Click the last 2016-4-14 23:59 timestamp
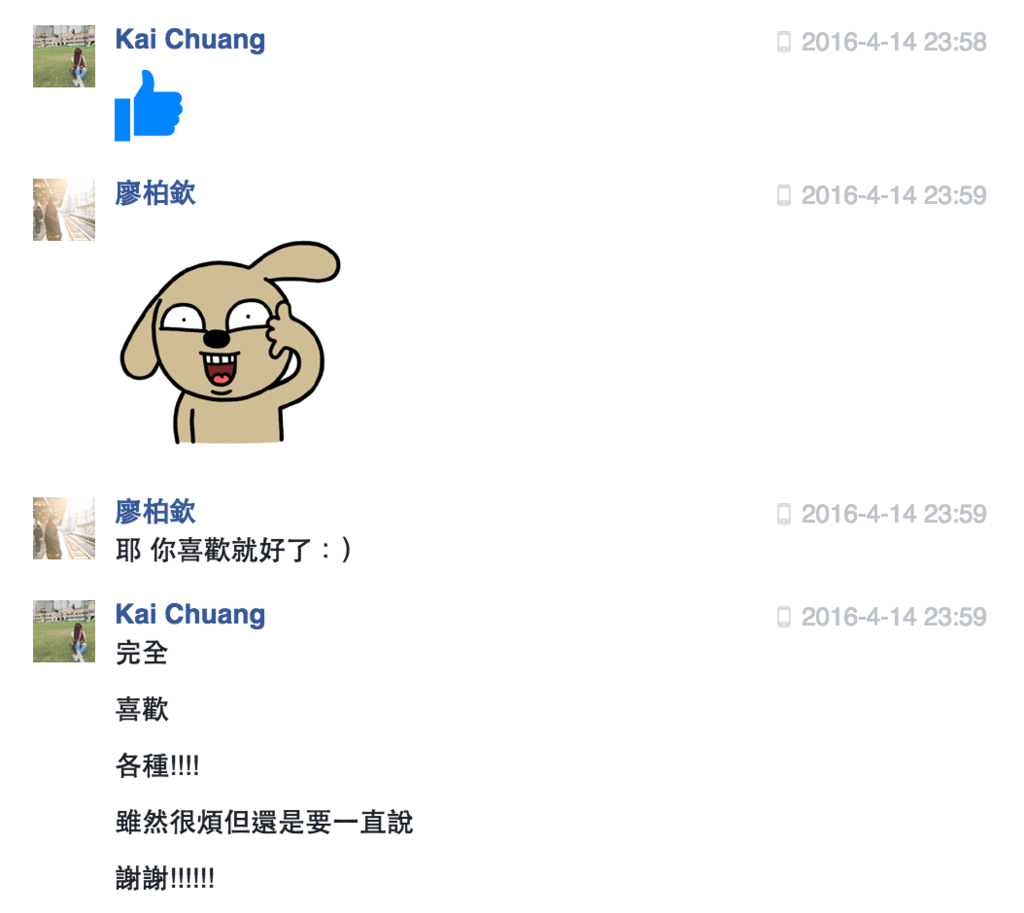The height and width of the screenshot is (913, 1024). 893,617
